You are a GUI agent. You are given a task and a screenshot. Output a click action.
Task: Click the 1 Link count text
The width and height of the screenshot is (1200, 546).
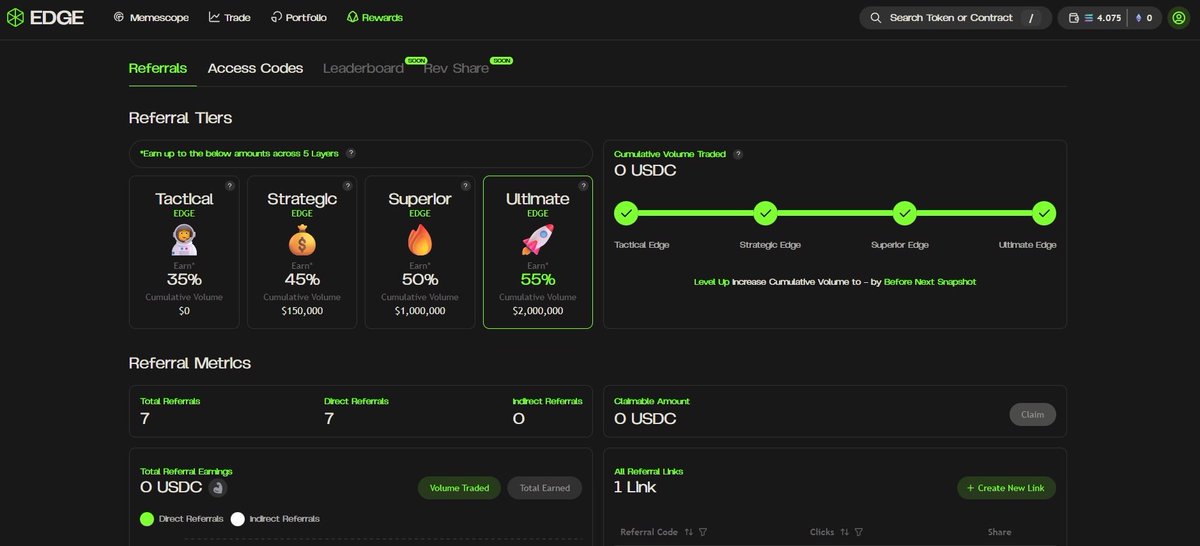[635, 488]
